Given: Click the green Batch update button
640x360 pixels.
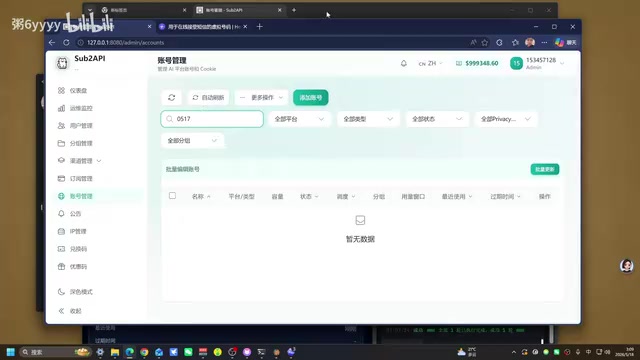Looking at the screenshot, I should point(544,169).
